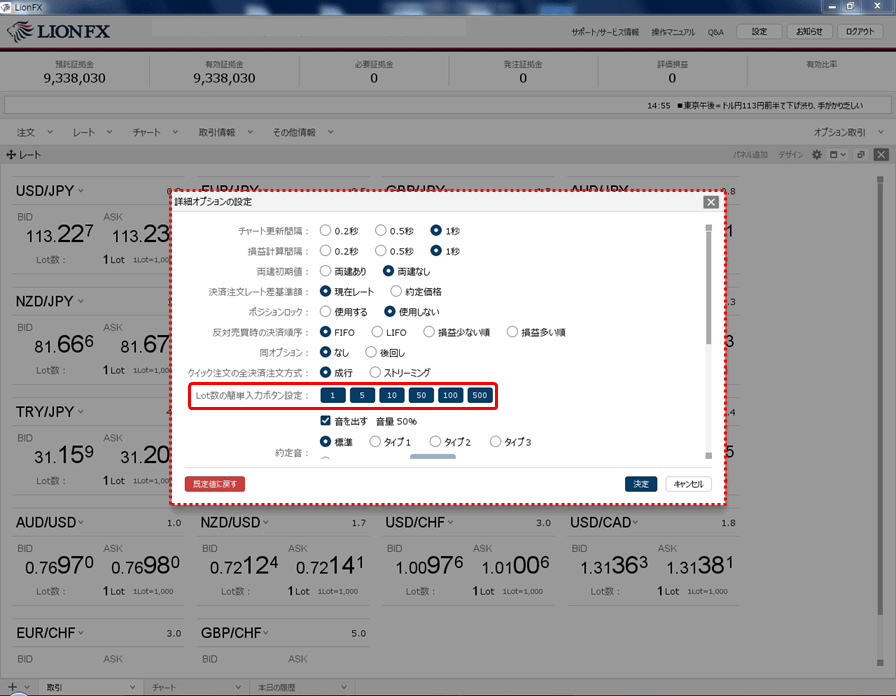Expand AUD/USD currency pair dropdown
This screenshot has height=696, width=896.
[81, 522]
